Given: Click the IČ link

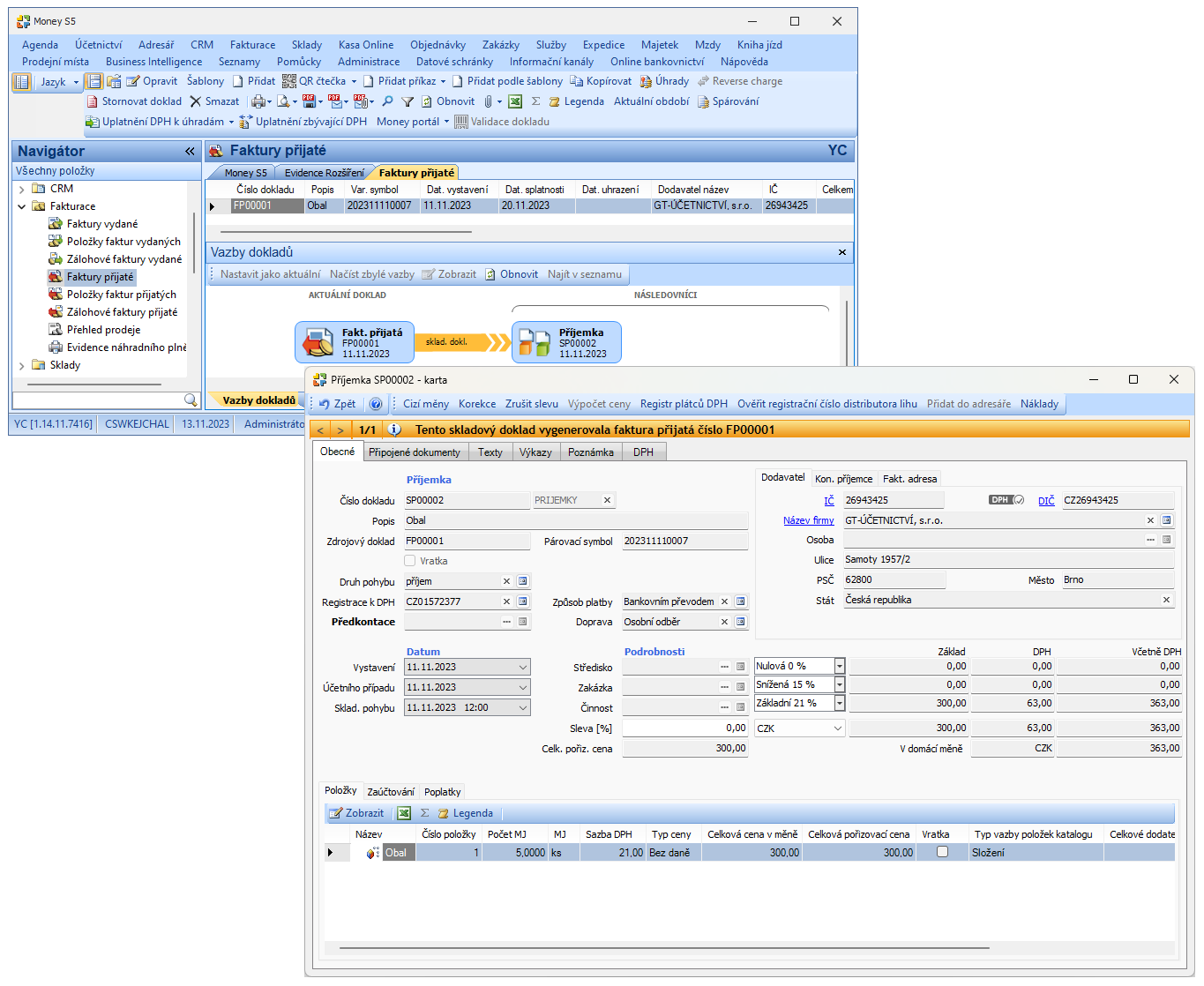Looking at the screenshot, I should tap(829, 501).
